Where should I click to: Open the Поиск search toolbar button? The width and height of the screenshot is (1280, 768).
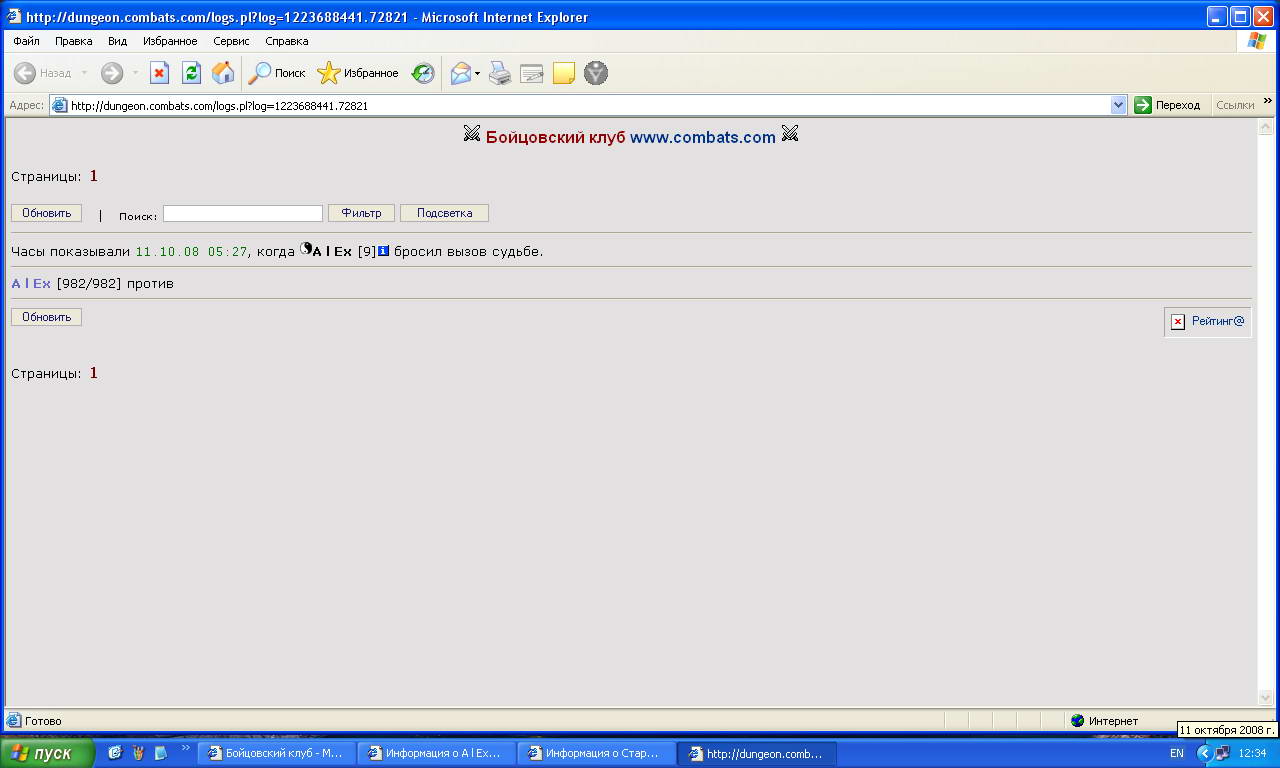(277, 73)
